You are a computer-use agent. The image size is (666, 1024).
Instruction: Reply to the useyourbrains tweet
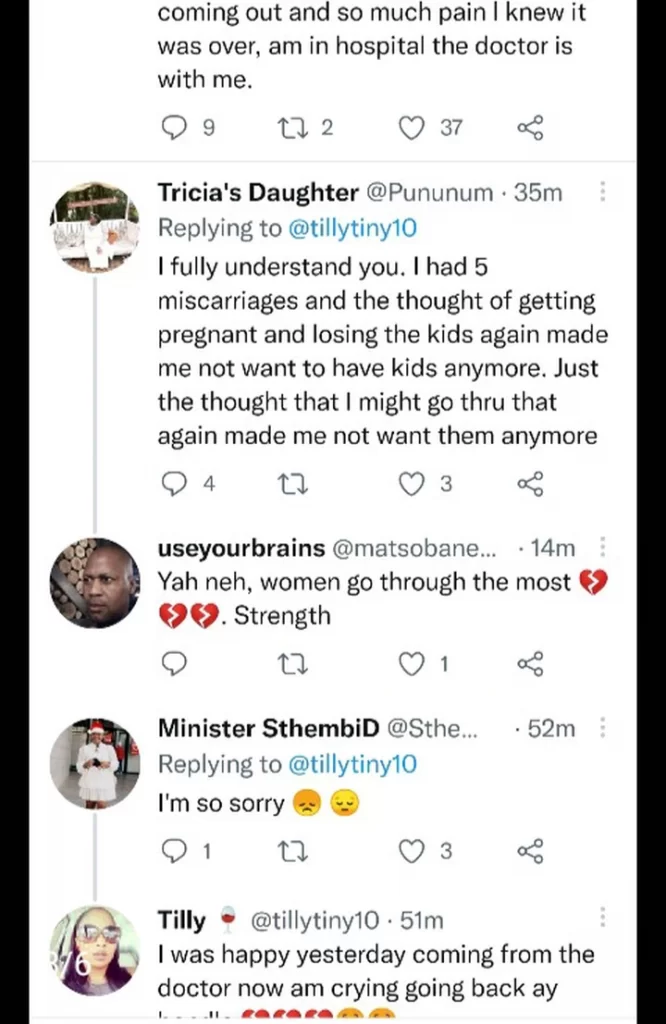(x=174, y=663)
